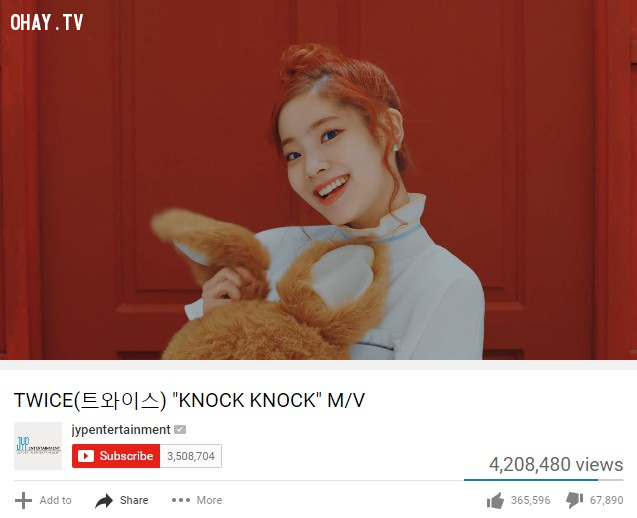Click the 365,596 likes count
Viewport: 637px width, 518px height.
tap(531, 500)
